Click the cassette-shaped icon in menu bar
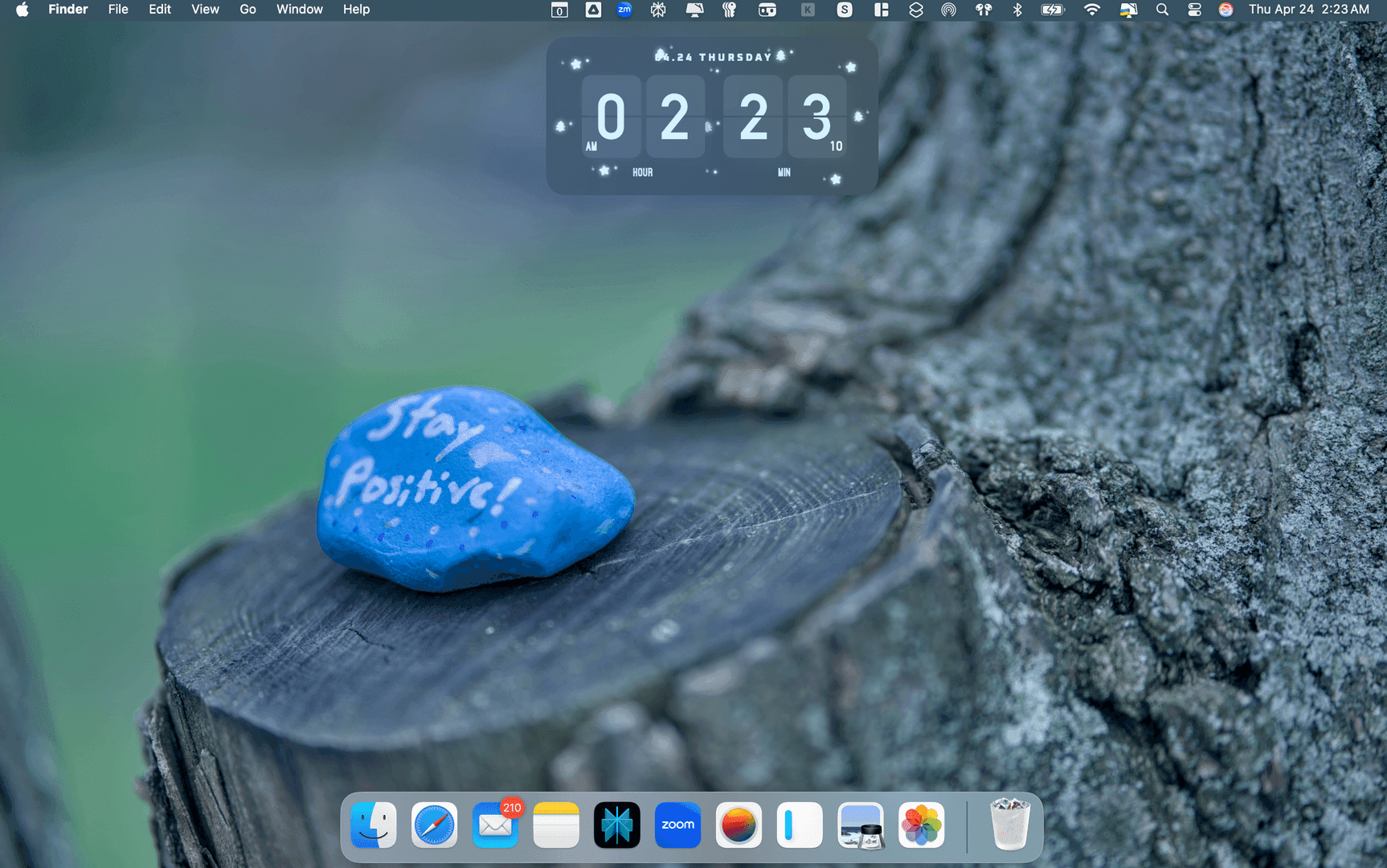 (767, 10)
